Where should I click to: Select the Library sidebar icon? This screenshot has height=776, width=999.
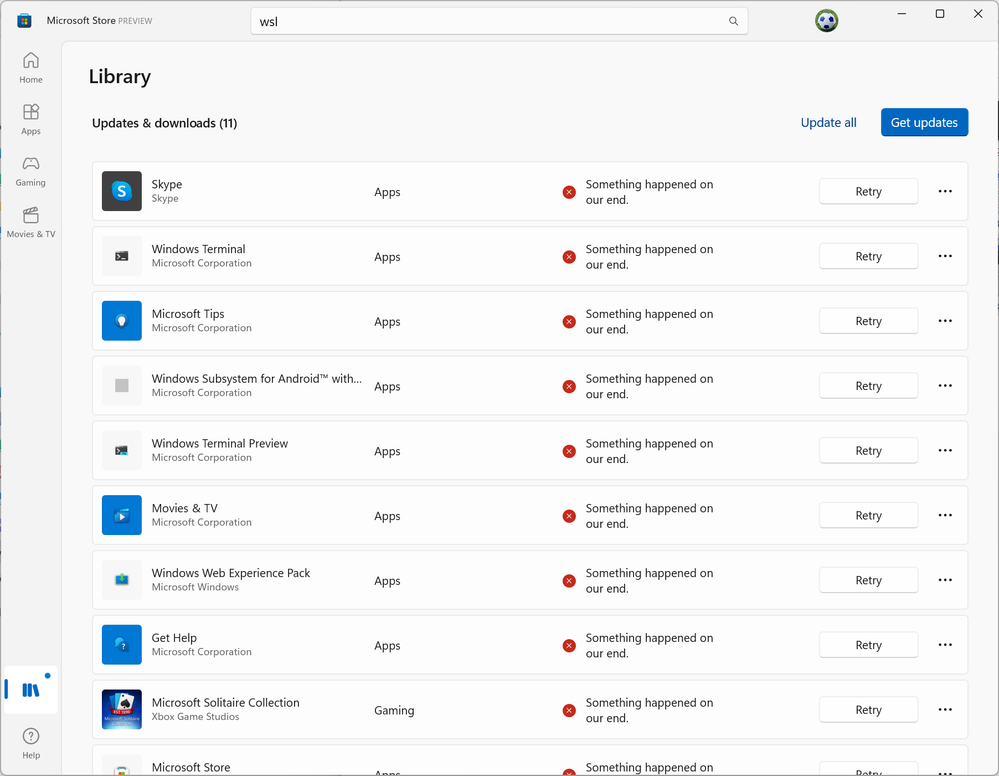coord(31,689)
